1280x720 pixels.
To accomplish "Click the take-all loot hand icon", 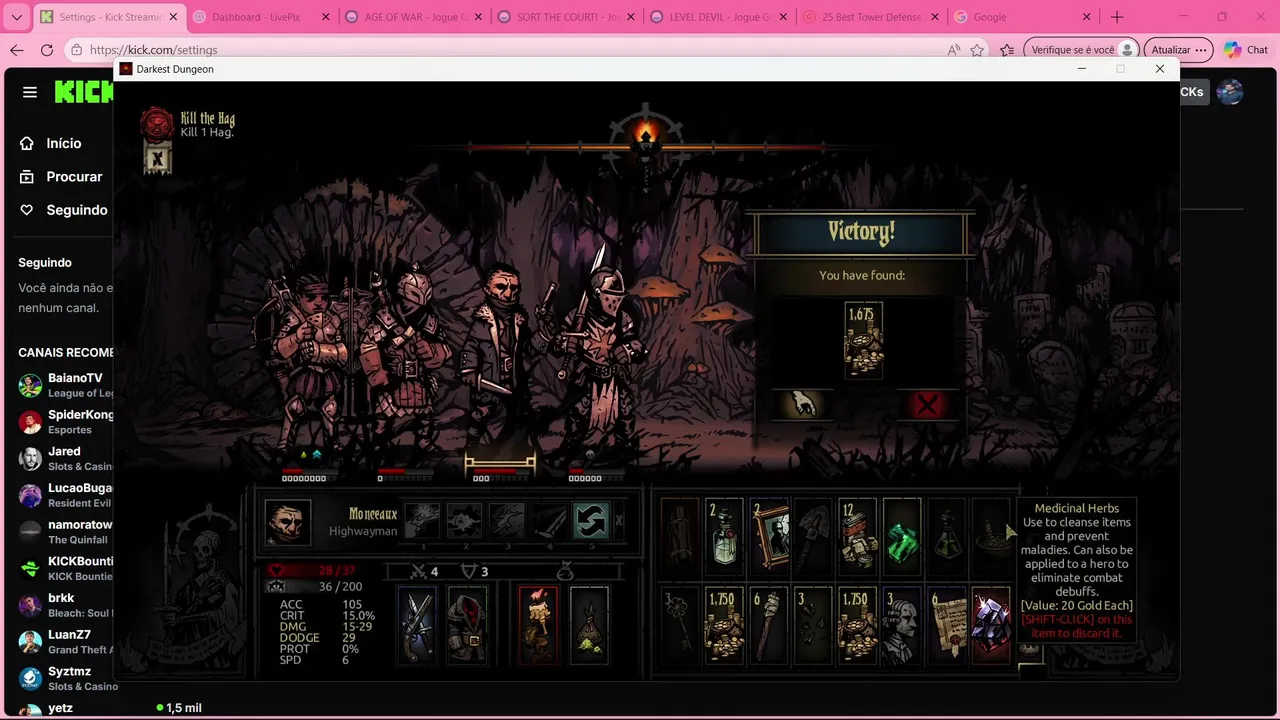I will (x=802, y=404).
